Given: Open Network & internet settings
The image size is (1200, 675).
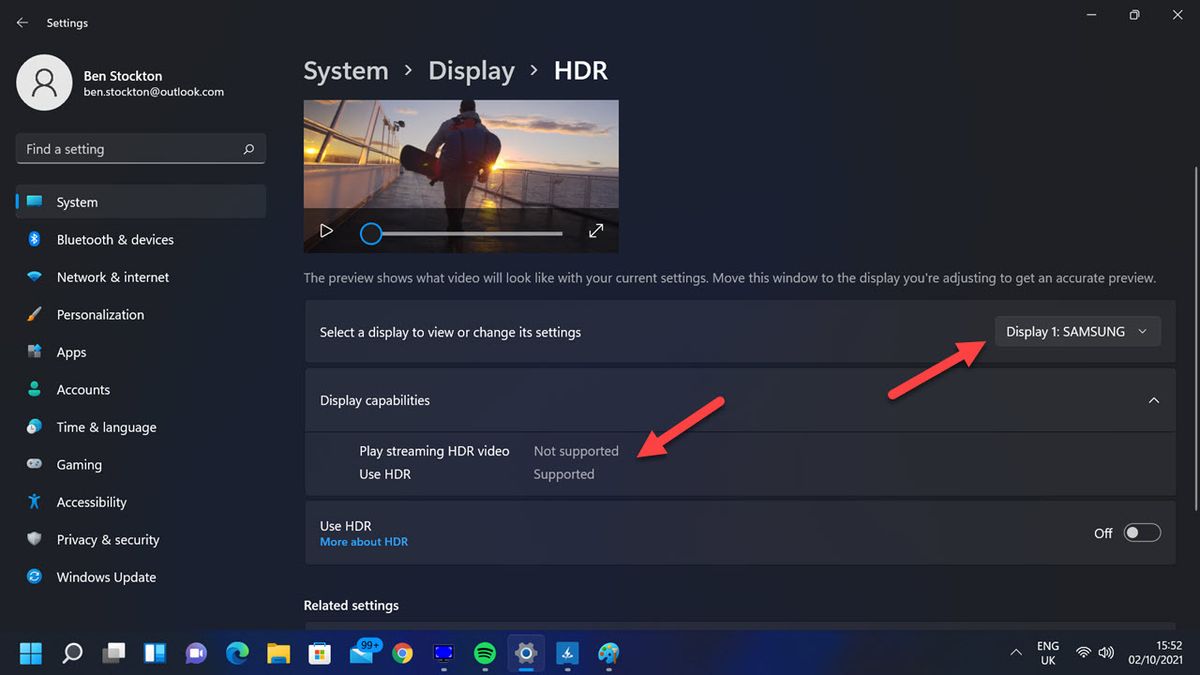Looking at the screenshot, I should [112, 277].
